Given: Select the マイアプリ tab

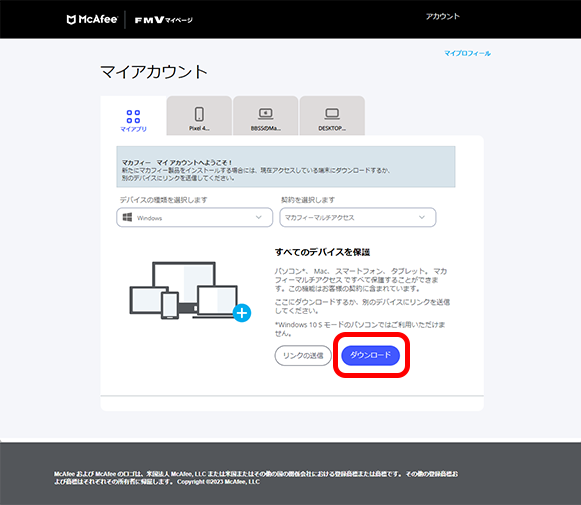Looking at the screenshot, I should (133, 116).
